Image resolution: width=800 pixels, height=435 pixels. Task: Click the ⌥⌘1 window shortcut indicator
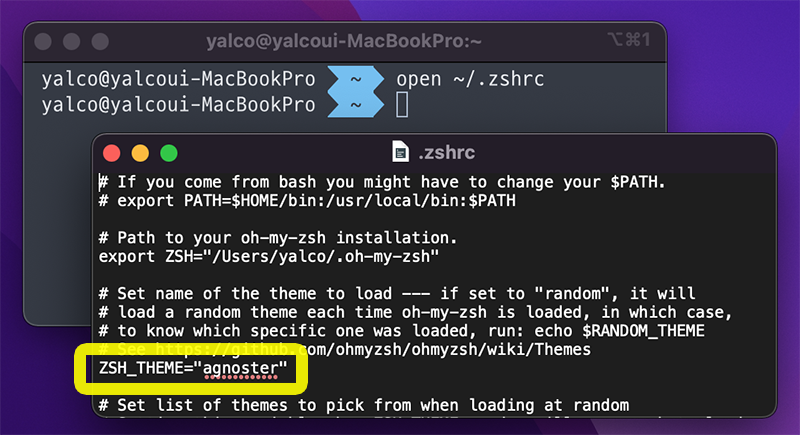point(629,39)
